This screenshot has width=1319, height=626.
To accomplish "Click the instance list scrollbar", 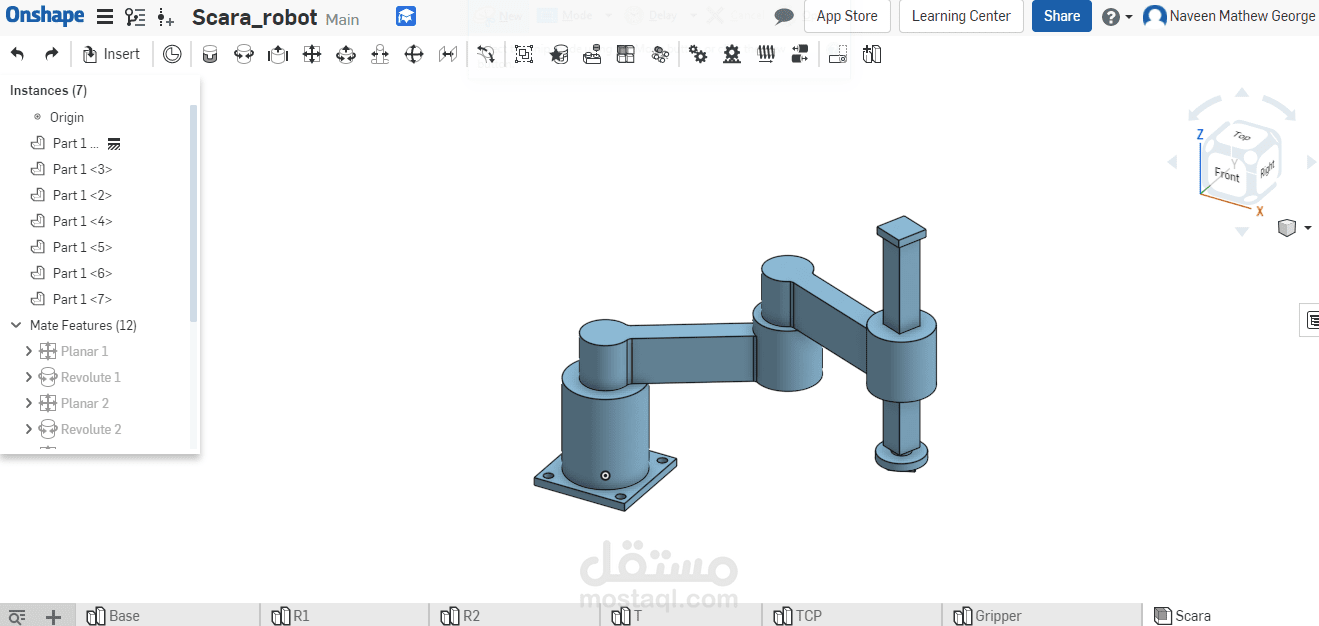I will [x=194, y=212].
